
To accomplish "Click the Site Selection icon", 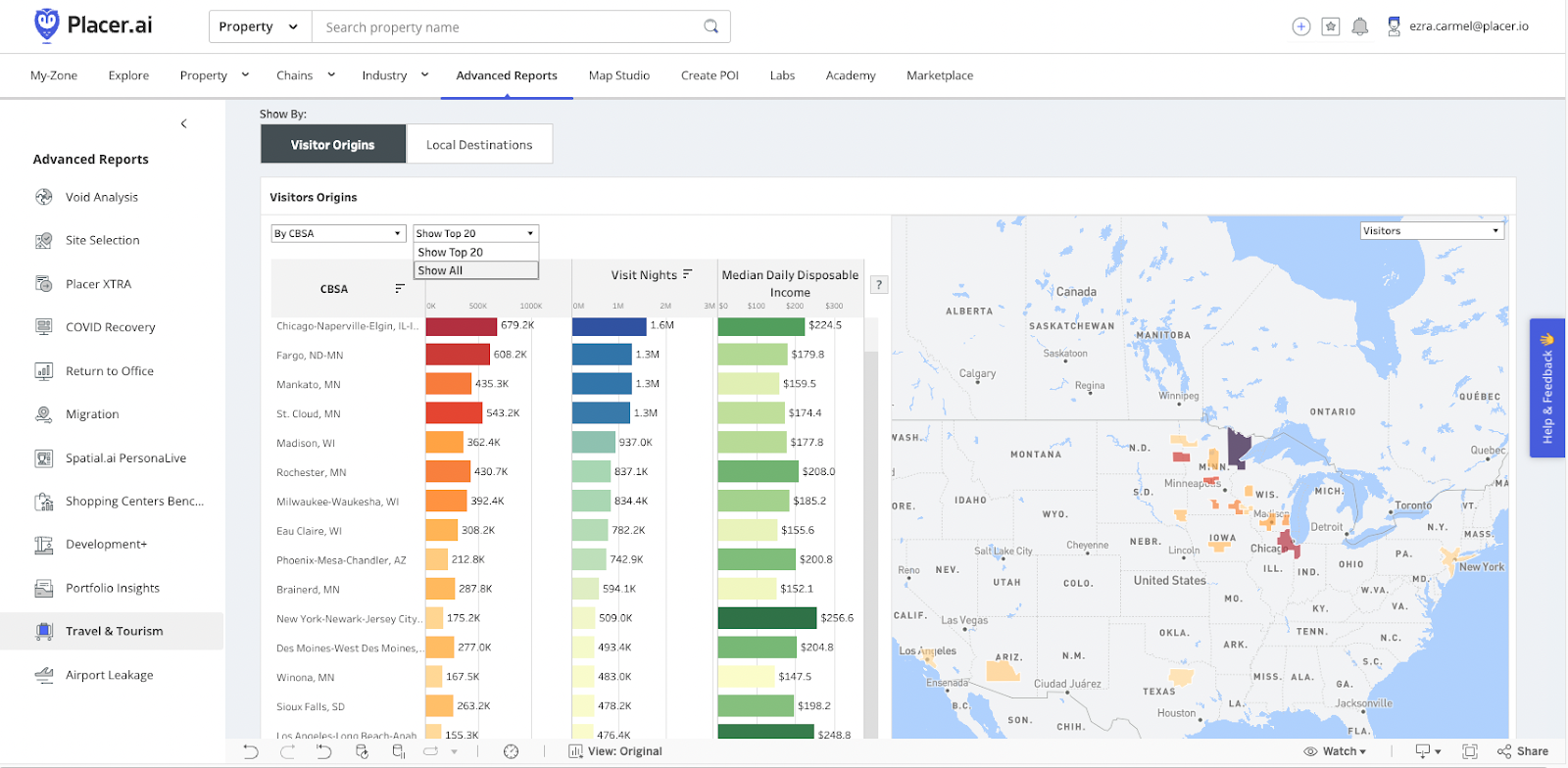I will [x=44, y=240].
